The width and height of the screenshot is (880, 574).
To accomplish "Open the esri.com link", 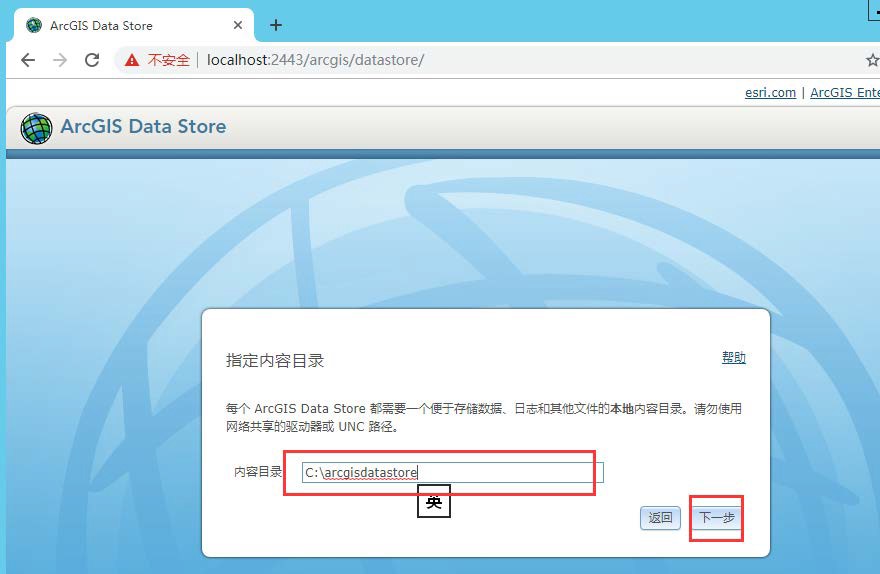I will pos(770,93).
